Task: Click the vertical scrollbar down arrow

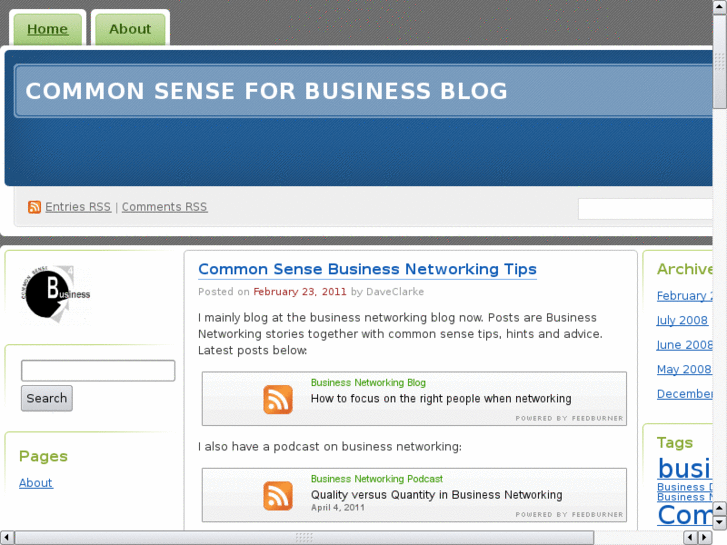Action: 720,522
